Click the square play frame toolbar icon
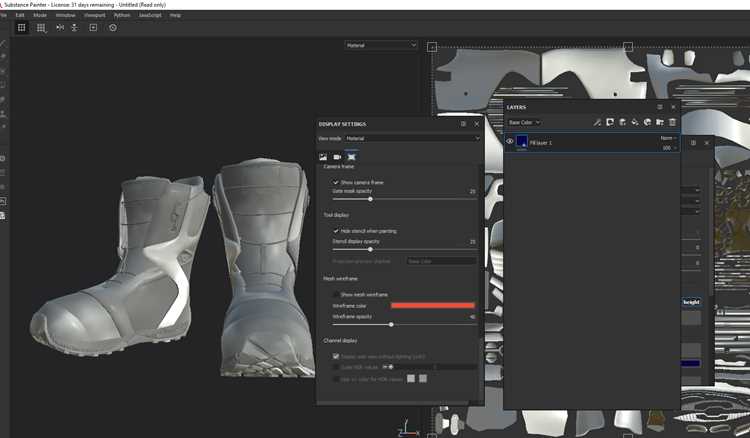The image size is (750, 438). coord(93,28)
